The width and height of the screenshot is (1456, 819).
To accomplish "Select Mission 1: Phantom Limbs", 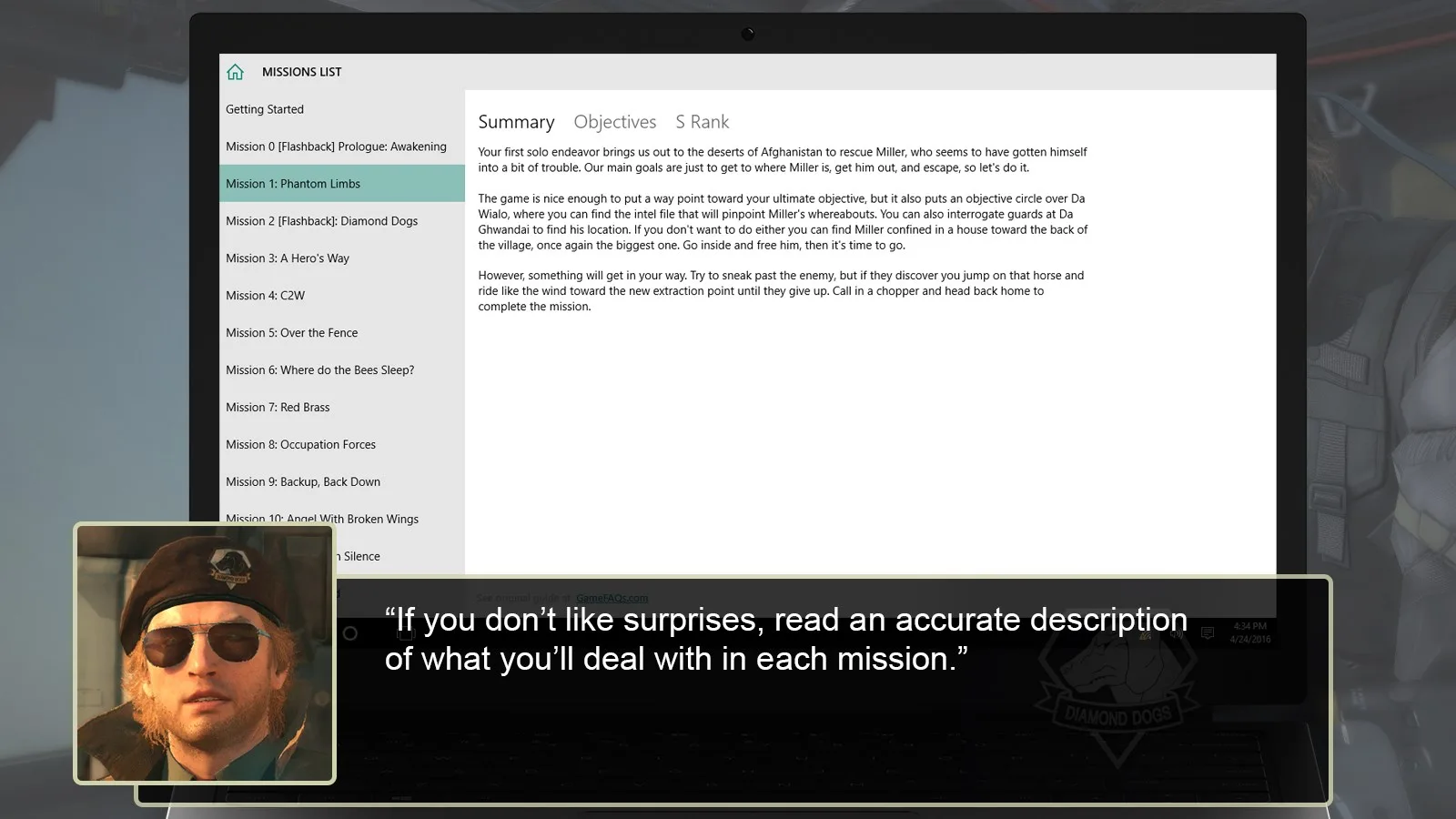I will coord(342,184).
